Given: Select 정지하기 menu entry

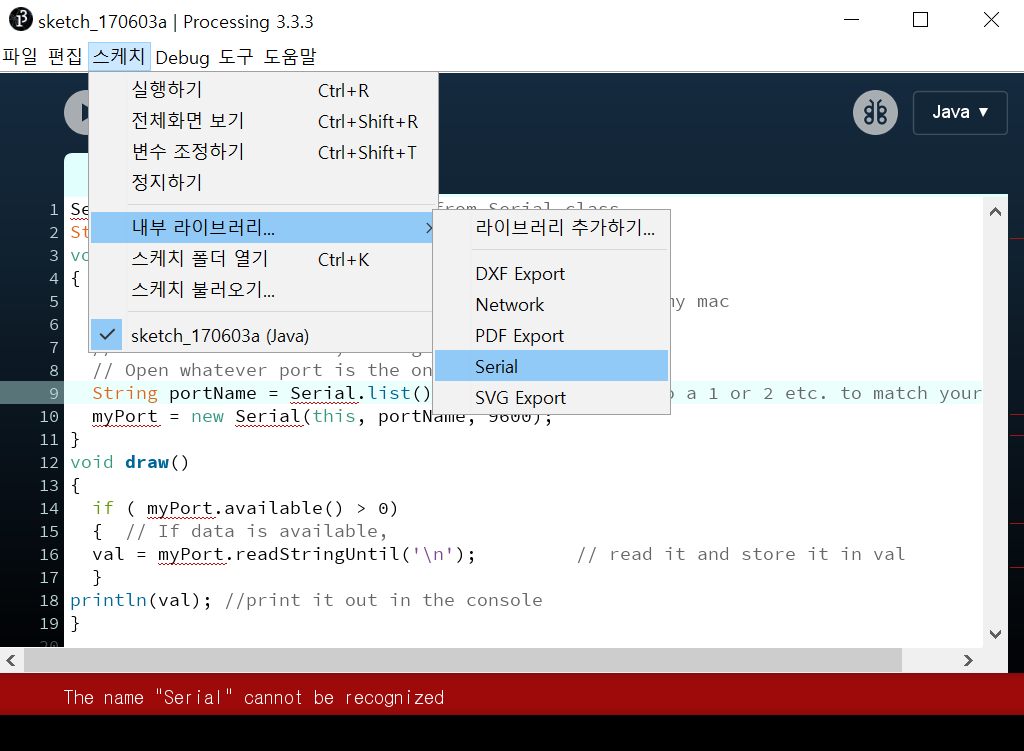Looking at the screenshot, I should point(264,183).
